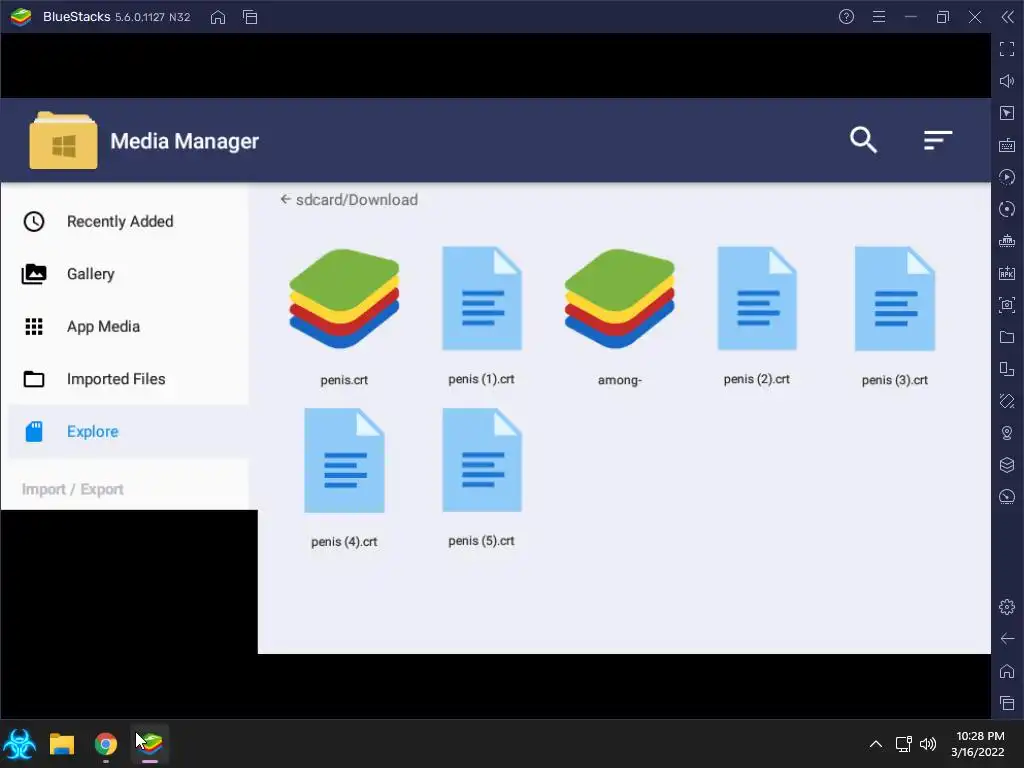Viewport: 1024px width, 768px height.
Task: Open BlueStacks settings gear
Action: coord(1007,607)
